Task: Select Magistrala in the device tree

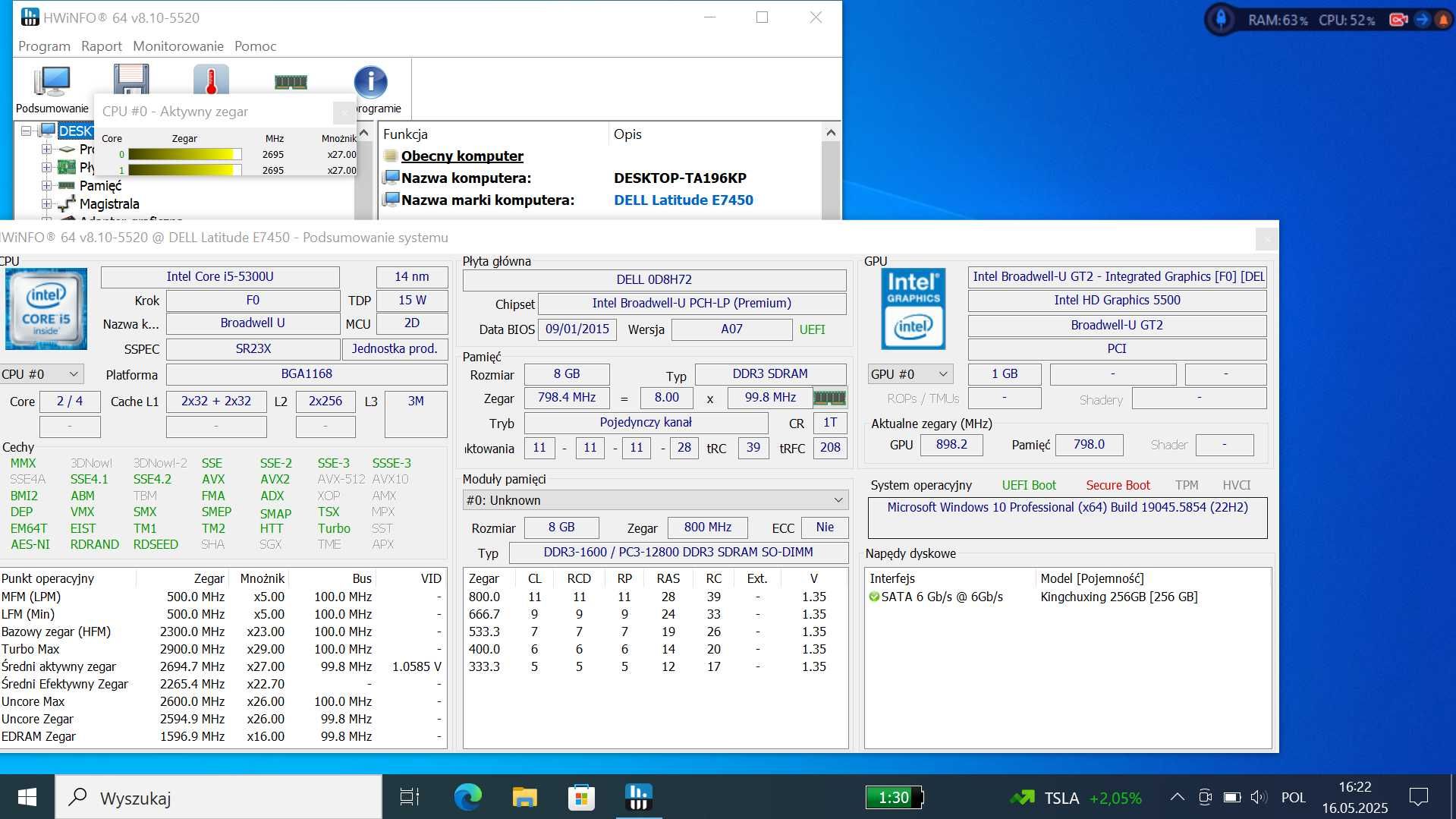Action: pyautogui.click(x=109, y=203)
